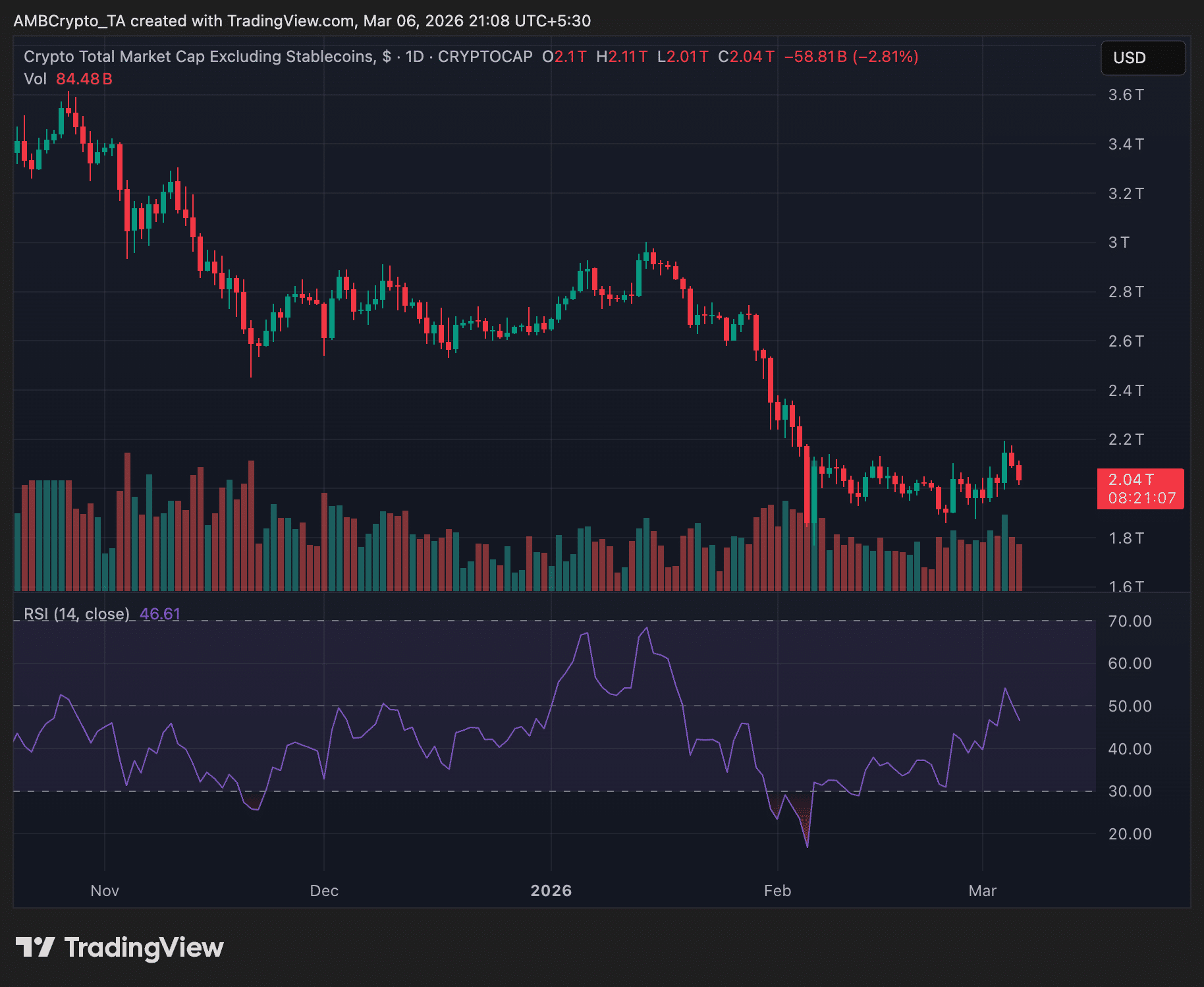
Task: Click the RSI value 46.61
Action: pyautogui.click(x=160, y=613)
